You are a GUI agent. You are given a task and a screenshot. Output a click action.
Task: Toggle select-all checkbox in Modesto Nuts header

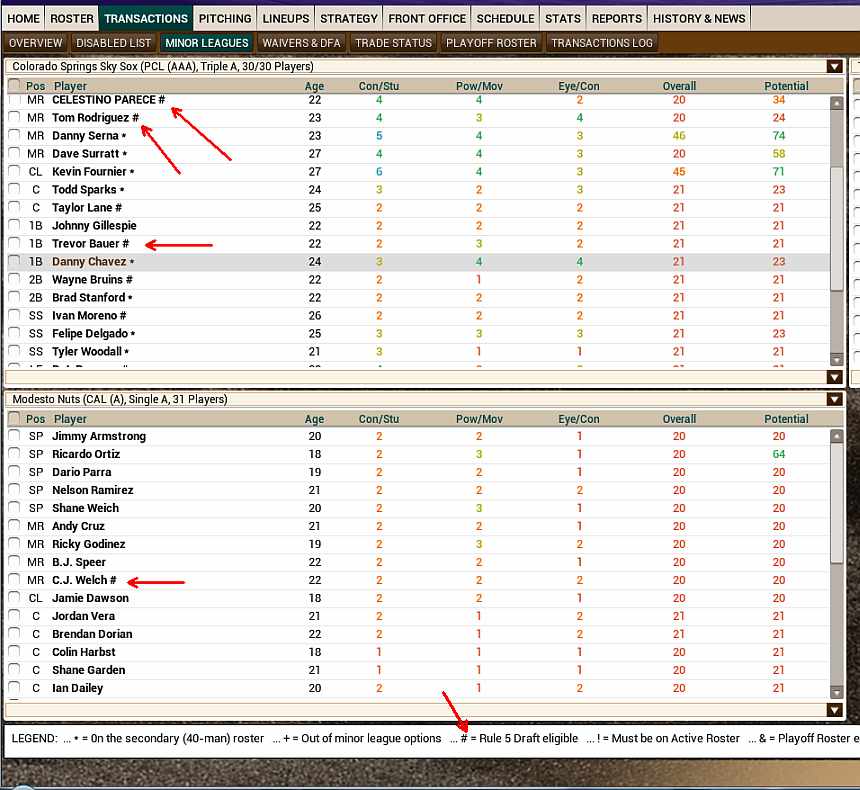tap(15, 419)
